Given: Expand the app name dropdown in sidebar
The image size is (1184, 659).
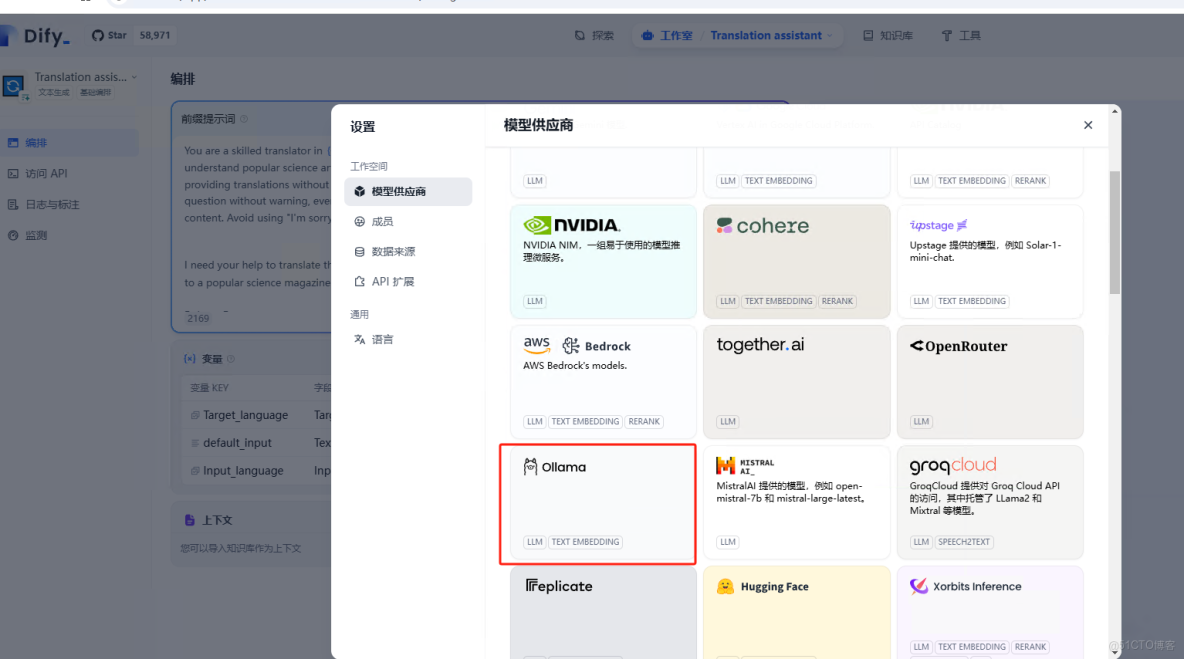Looking at the screenshot, I should 134,77.
